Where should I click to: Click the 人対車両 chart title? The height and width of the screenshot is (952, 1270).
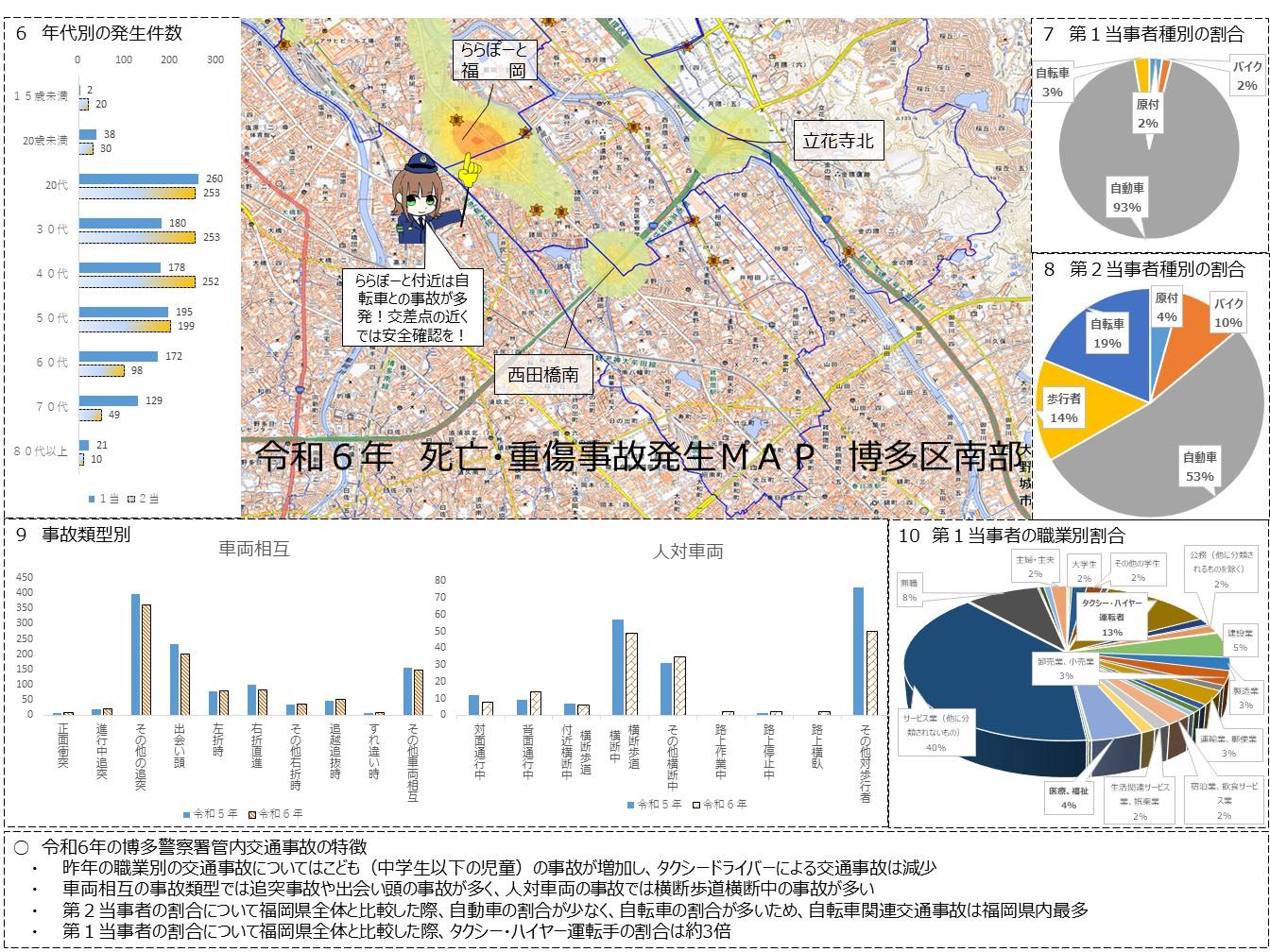pyautogui.click(x=687, y=552)
